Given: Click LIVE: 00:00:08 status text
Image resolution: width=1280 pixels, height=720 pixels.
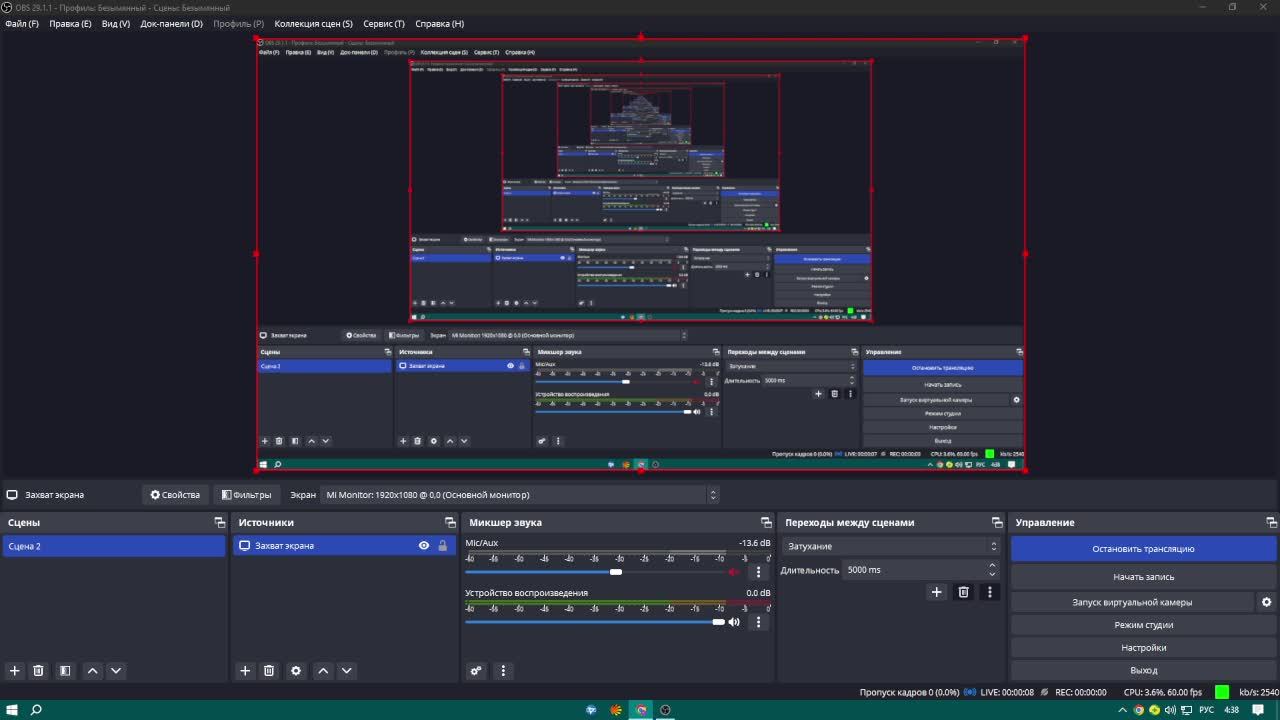Looking at the screenshot, I should (x=1006, y=692).
